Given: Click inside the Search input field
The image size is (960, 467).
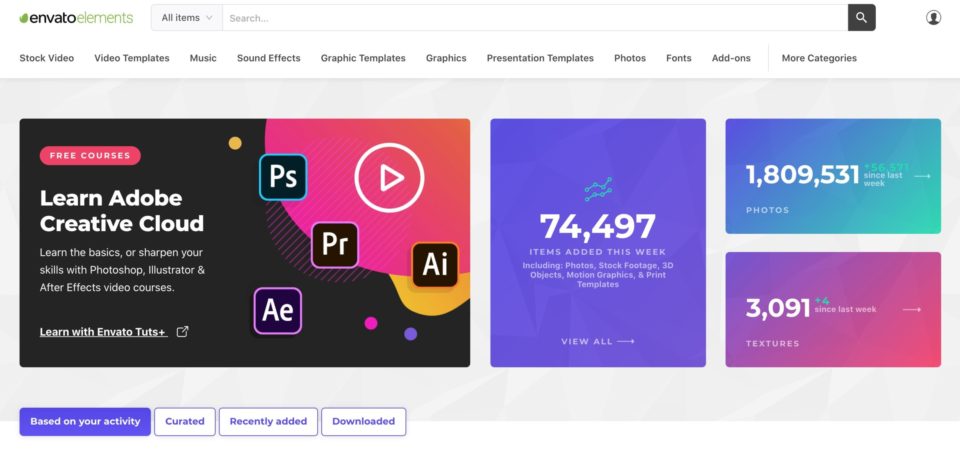Looking at the screenshot, I should (535, 18).
